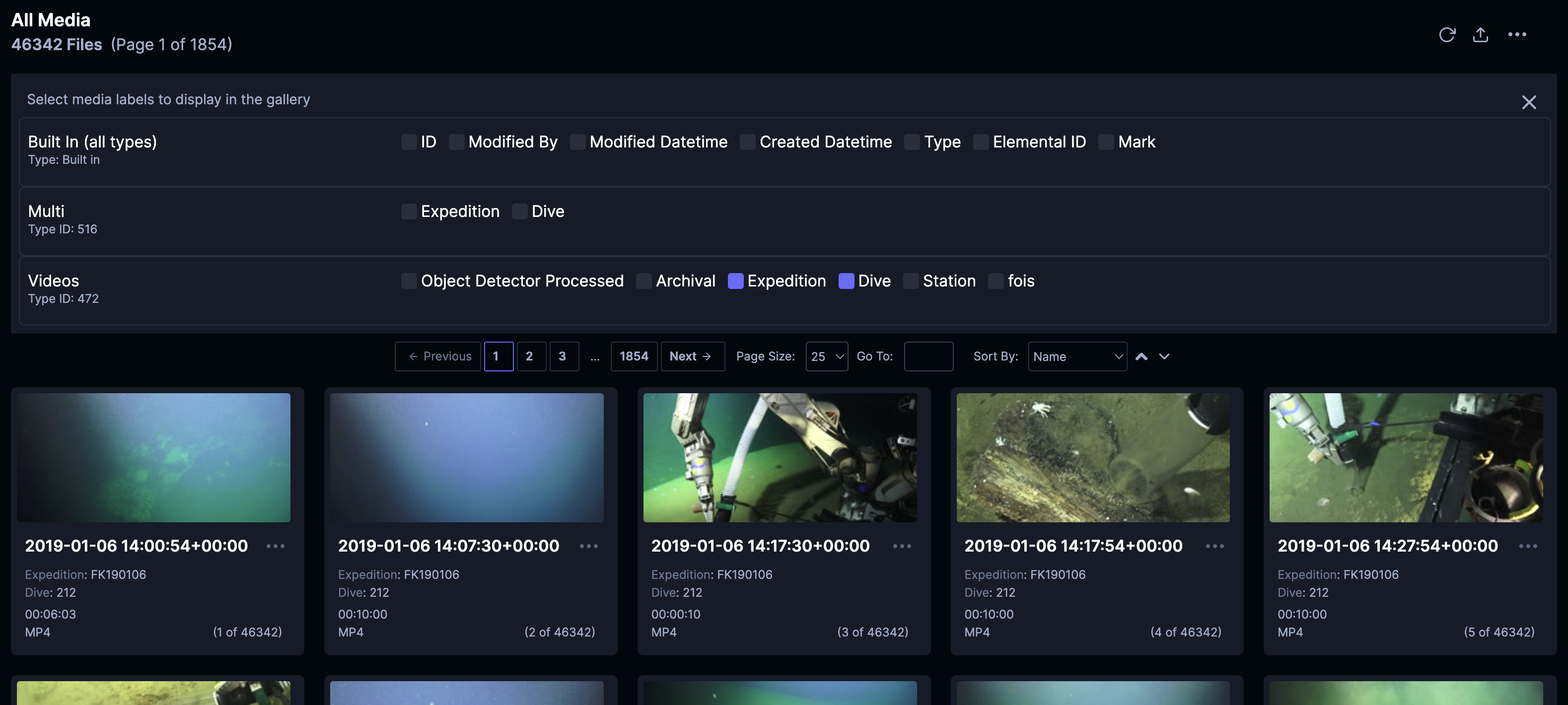Screen dimensions: 1568x705
Task: Click the refresh gallery icon
Action: pyautogui.click(x=1446, y=35)
